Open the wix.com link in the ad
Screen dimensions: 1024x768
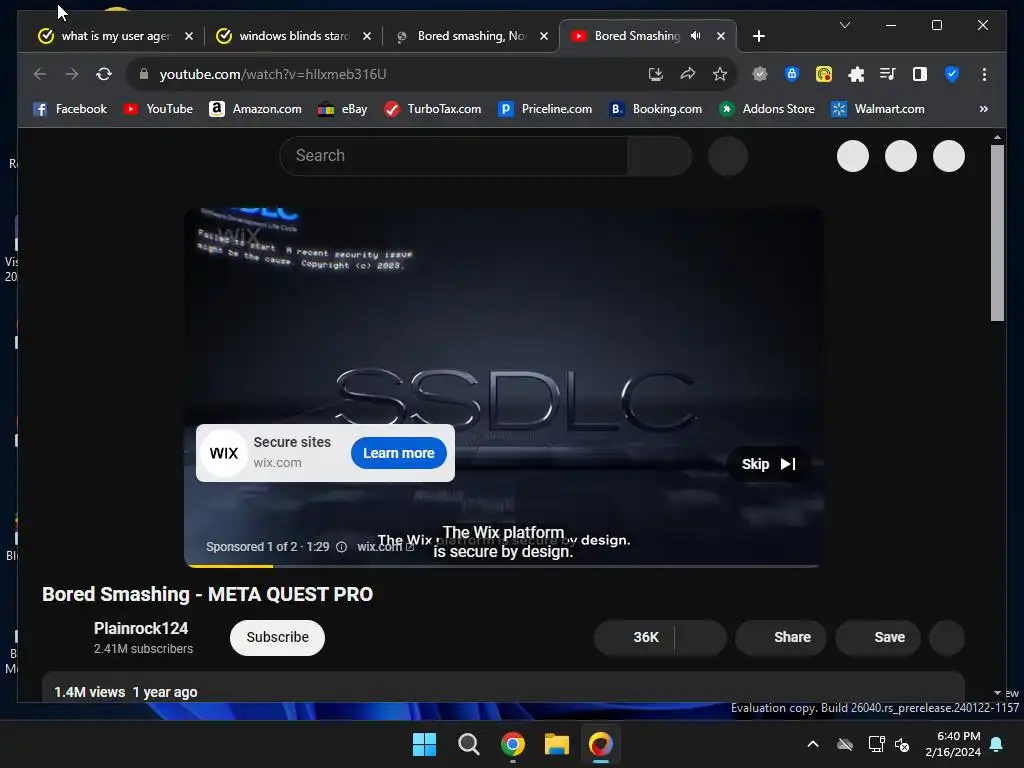click(x=385, y=547)
